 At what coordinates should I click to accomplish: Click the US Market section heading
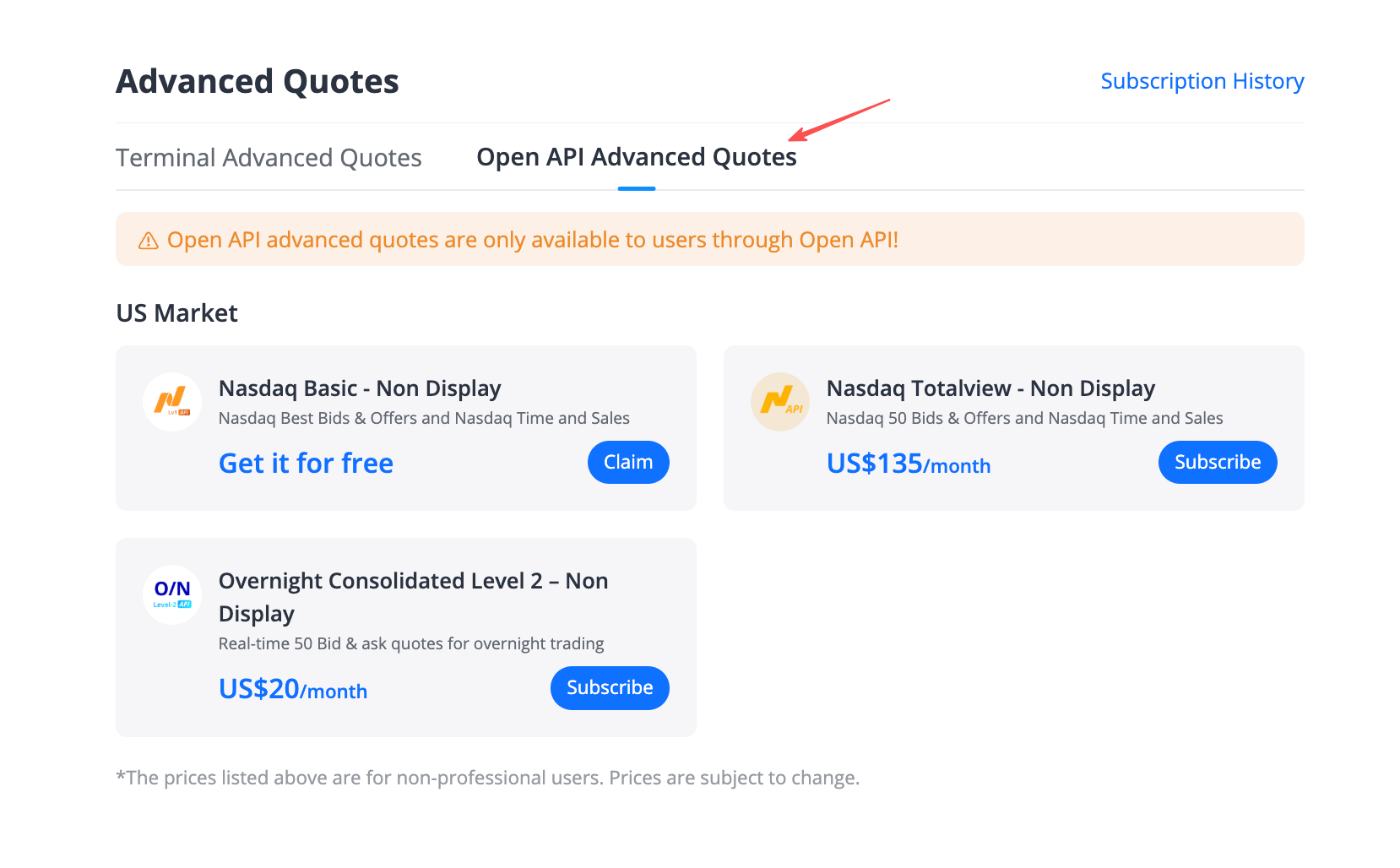click(x=177, y=313)
